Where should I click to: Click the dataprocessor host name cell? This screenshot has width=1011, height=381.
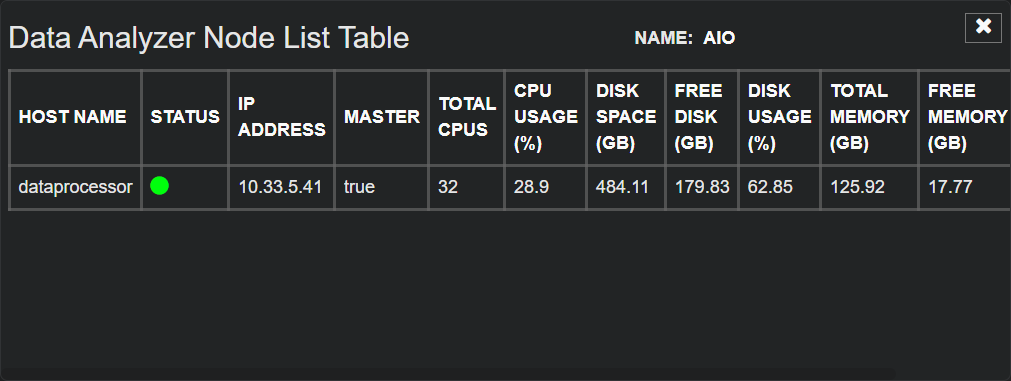point(75,188)
